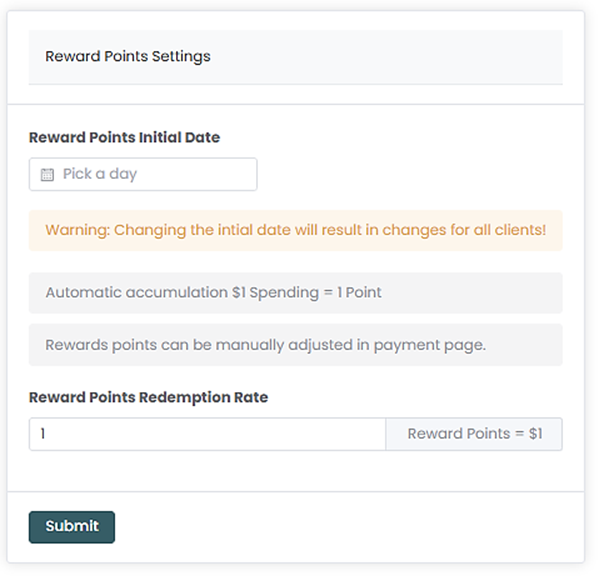Click the 'Reward Points Settings' header title
This screenshot has width=609, height=581.
[128, 56]
